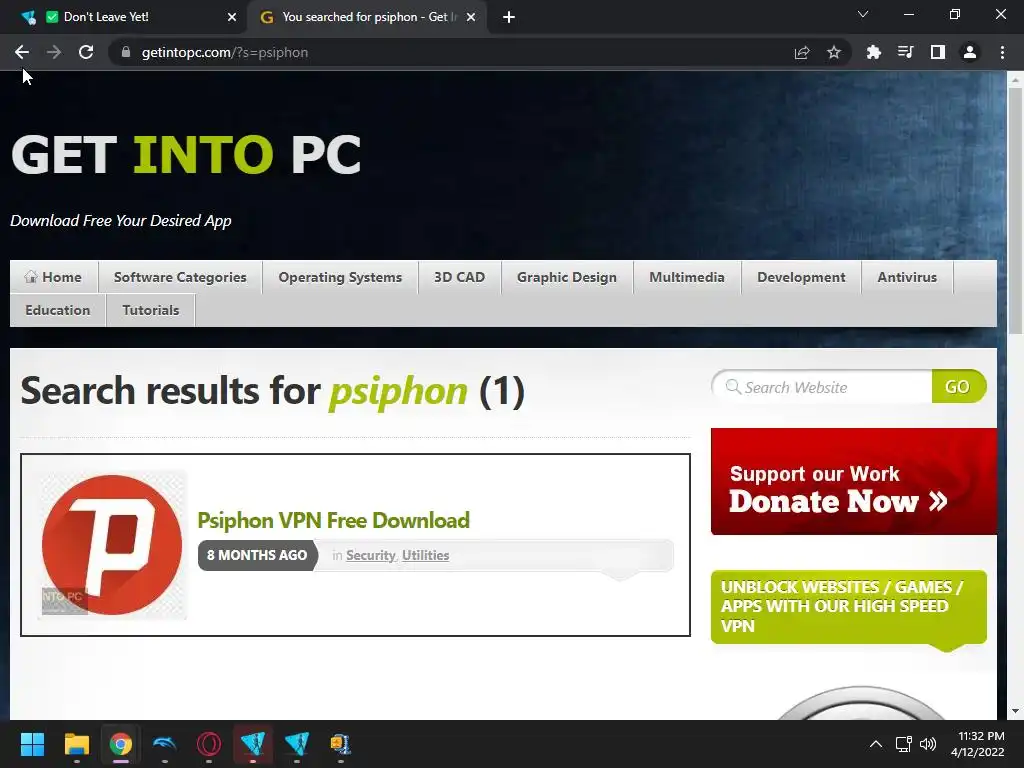
Task: Share this page icon in address bar
Action: [801, 52]
